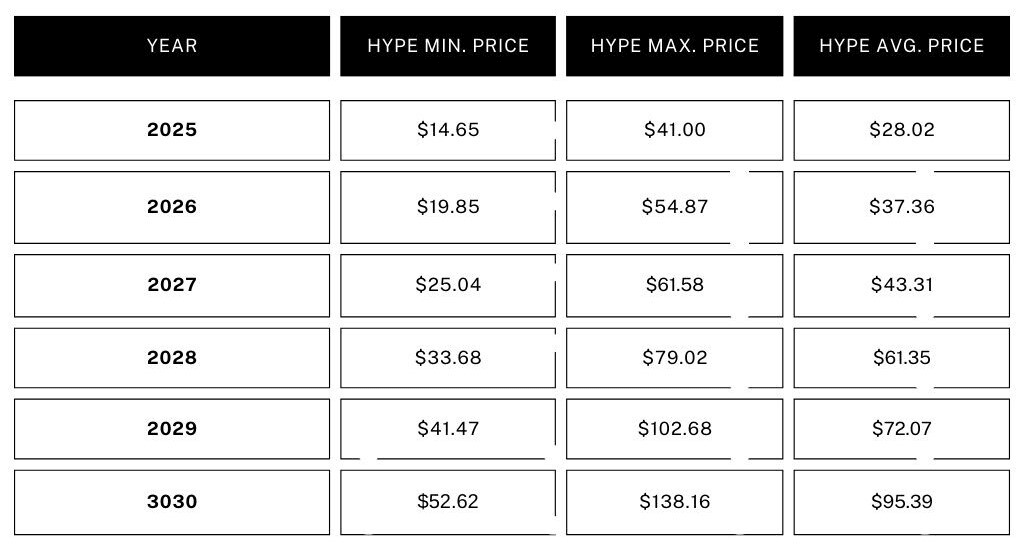Click the $138.16 max price cell
This screenshot has width=1024, height=552.
pos(675,502)
